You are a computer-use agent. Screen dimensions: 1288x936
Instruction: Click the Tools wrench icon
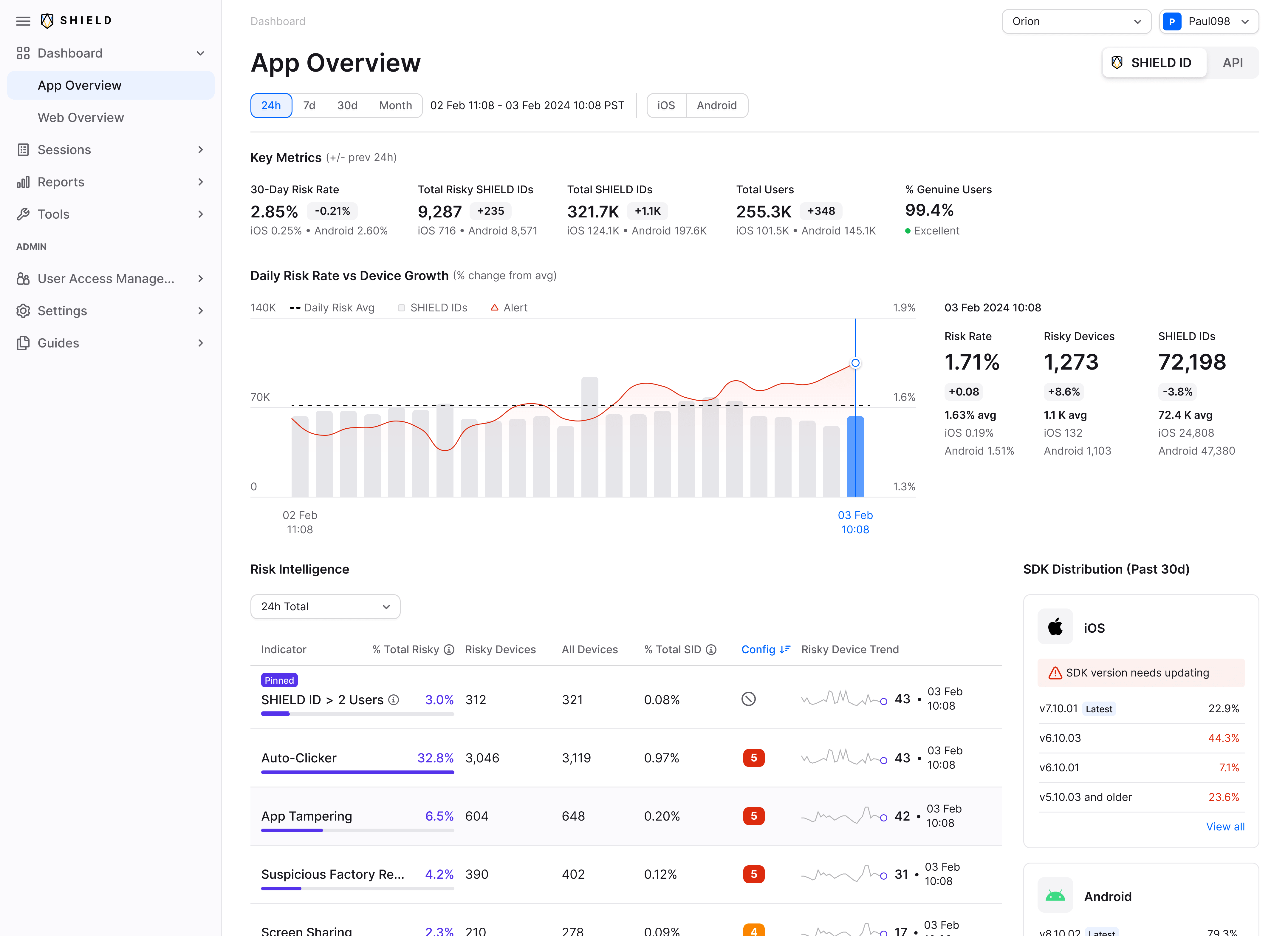click(x=23, y=214)
